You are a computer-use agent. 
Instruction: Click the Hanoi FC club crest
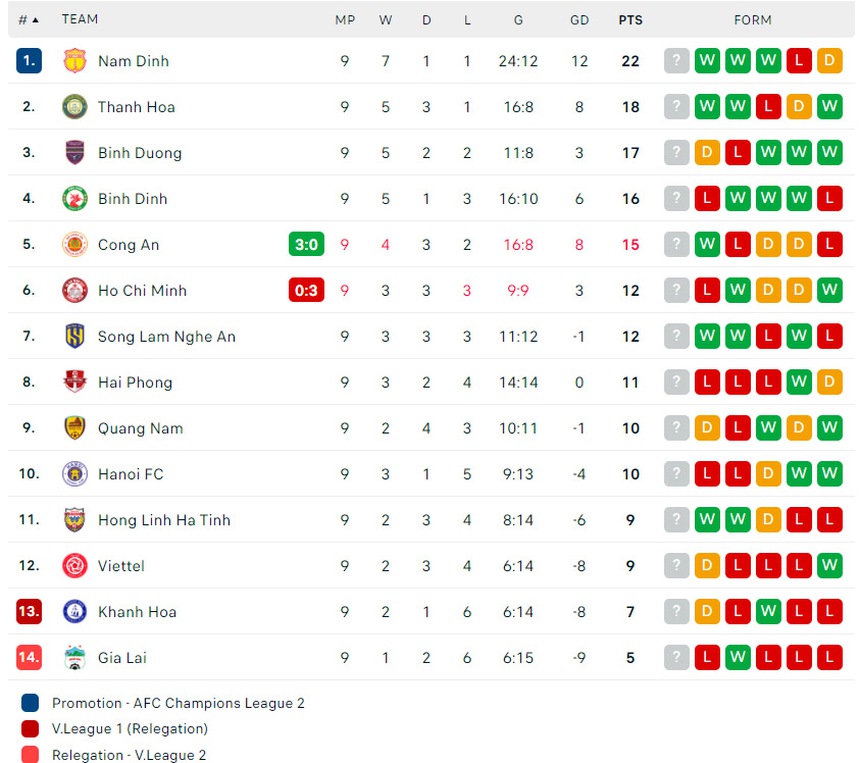(74, 473)
